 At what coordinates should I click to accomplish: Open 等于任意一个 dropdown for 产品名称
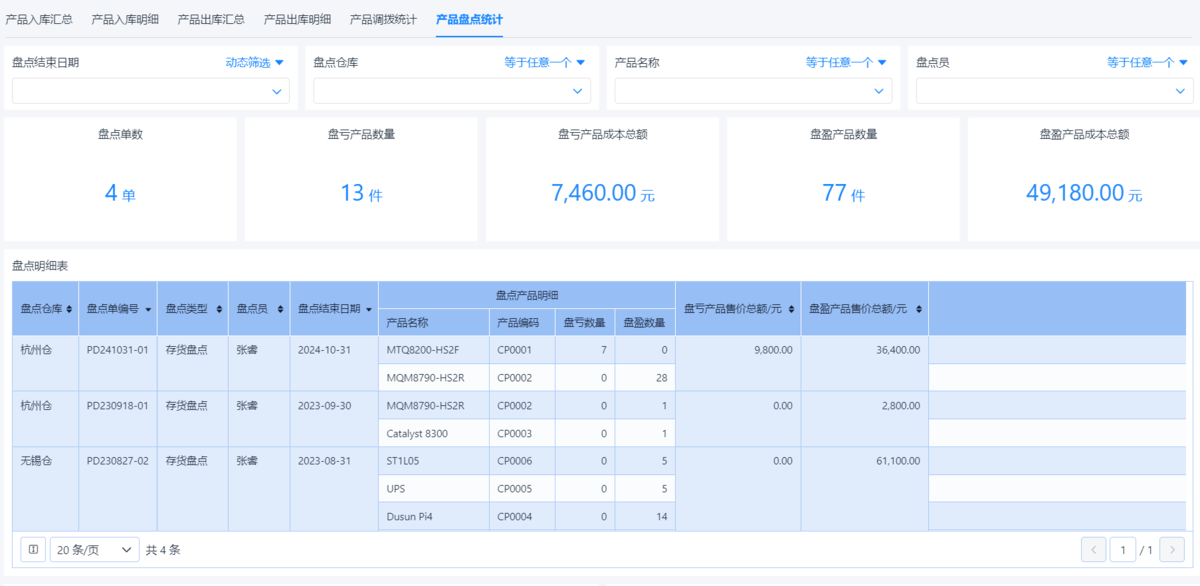(x=846, y=62)
